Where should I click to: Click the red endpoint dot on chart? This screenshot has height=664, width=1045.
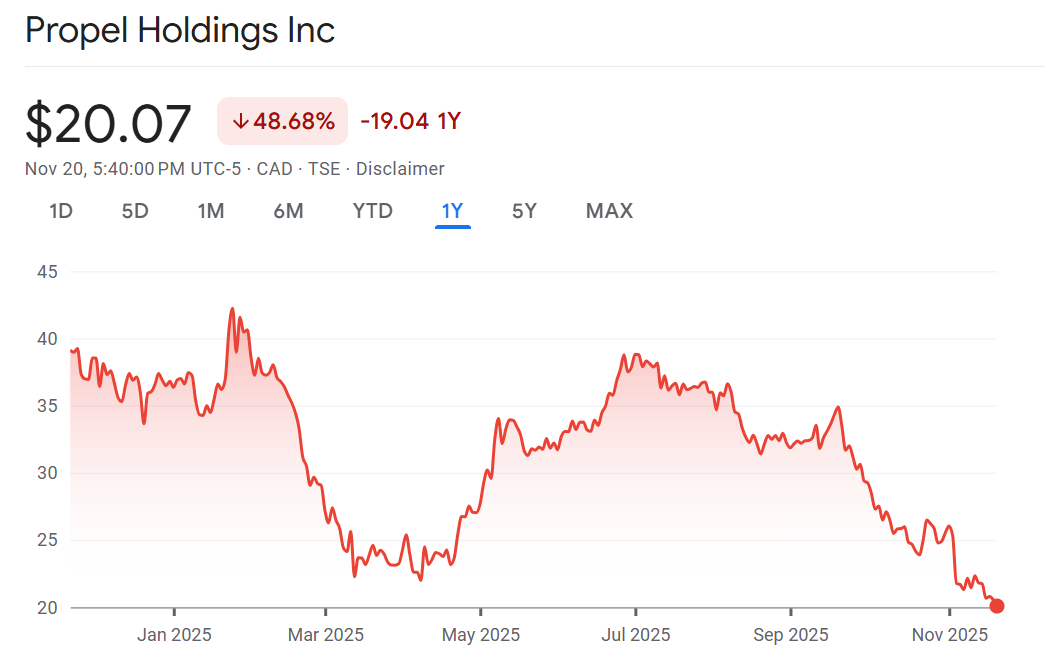tap(996, 606)
